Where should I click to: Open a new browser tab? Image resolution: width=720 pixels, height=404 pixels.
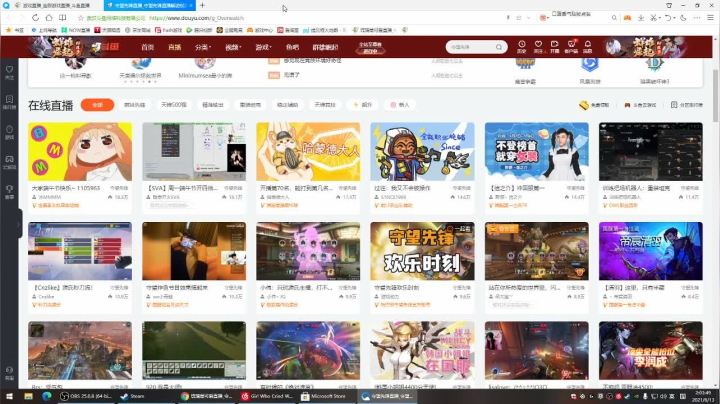tap(202, 6)
